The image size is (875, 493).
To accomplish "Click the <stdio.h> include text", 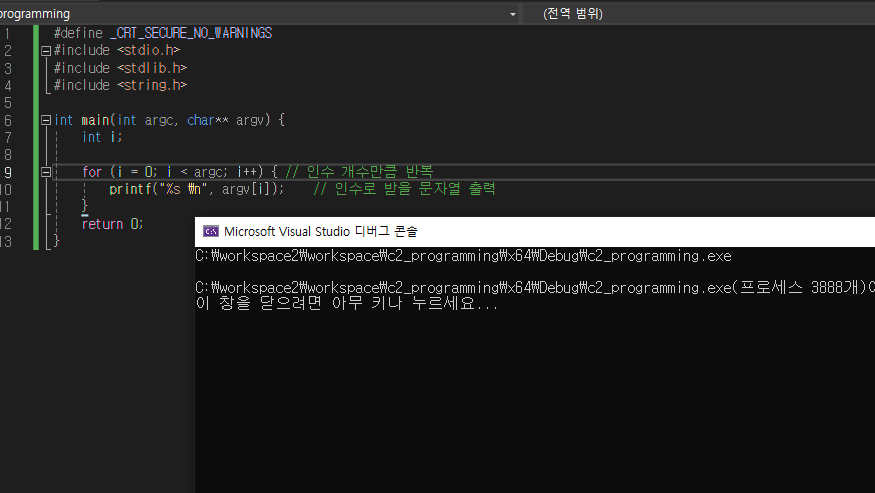I will [148, 50].
